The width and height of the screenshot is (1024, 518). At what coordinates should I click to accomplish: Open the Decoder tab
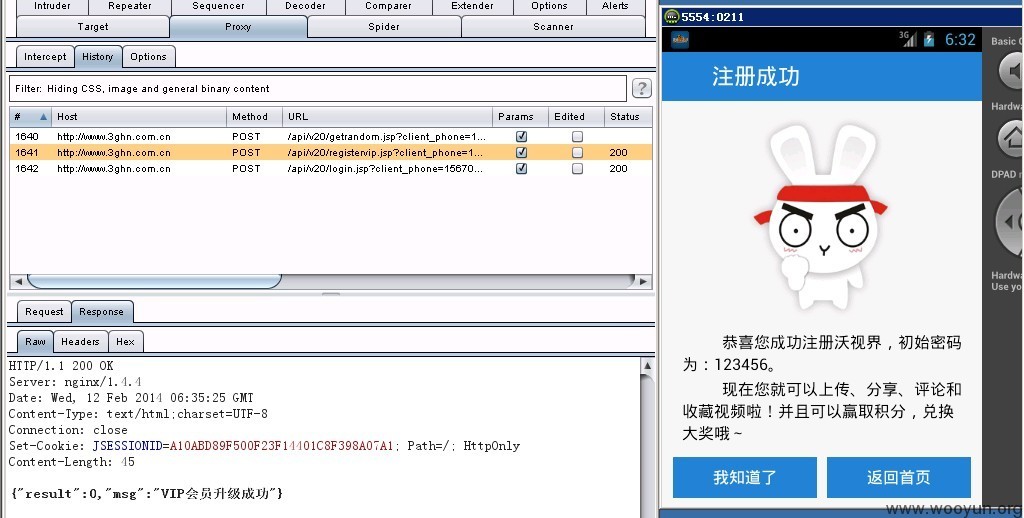306,7
